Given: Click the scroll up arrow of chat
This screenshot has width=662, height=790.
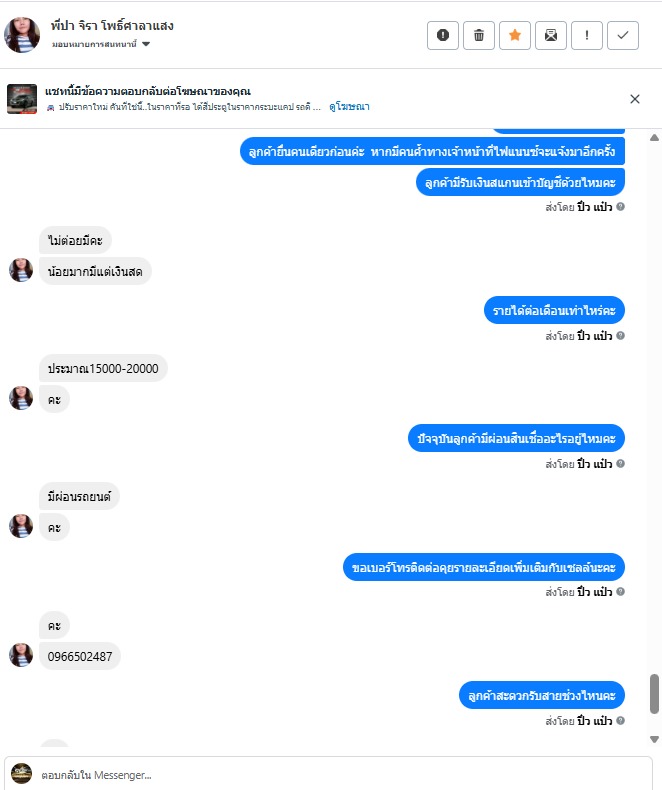Looking at the screenshot, I should [x=654, y=138].
